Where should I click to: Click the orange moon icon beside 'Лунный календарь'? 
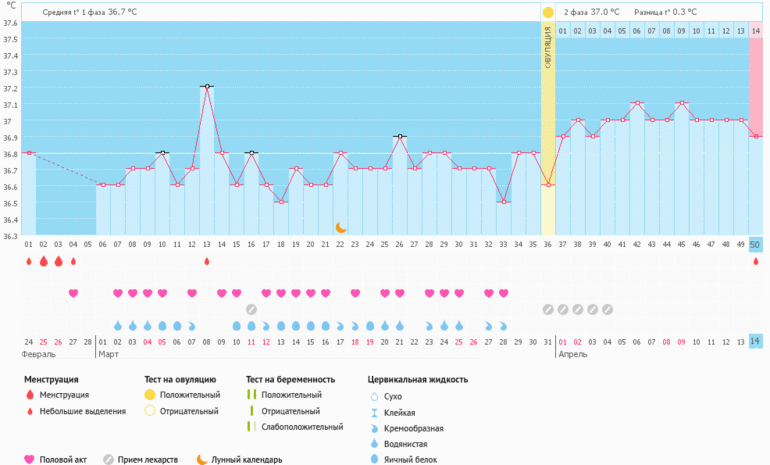click(201, 459)
